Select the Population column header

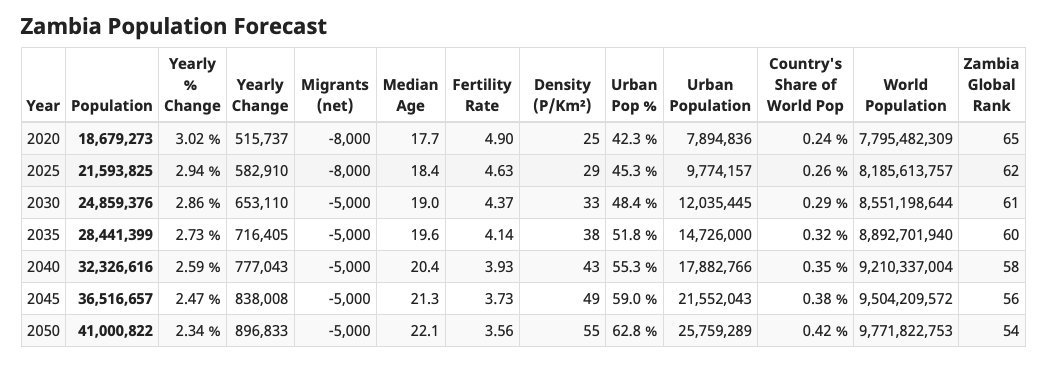[112, 106]
